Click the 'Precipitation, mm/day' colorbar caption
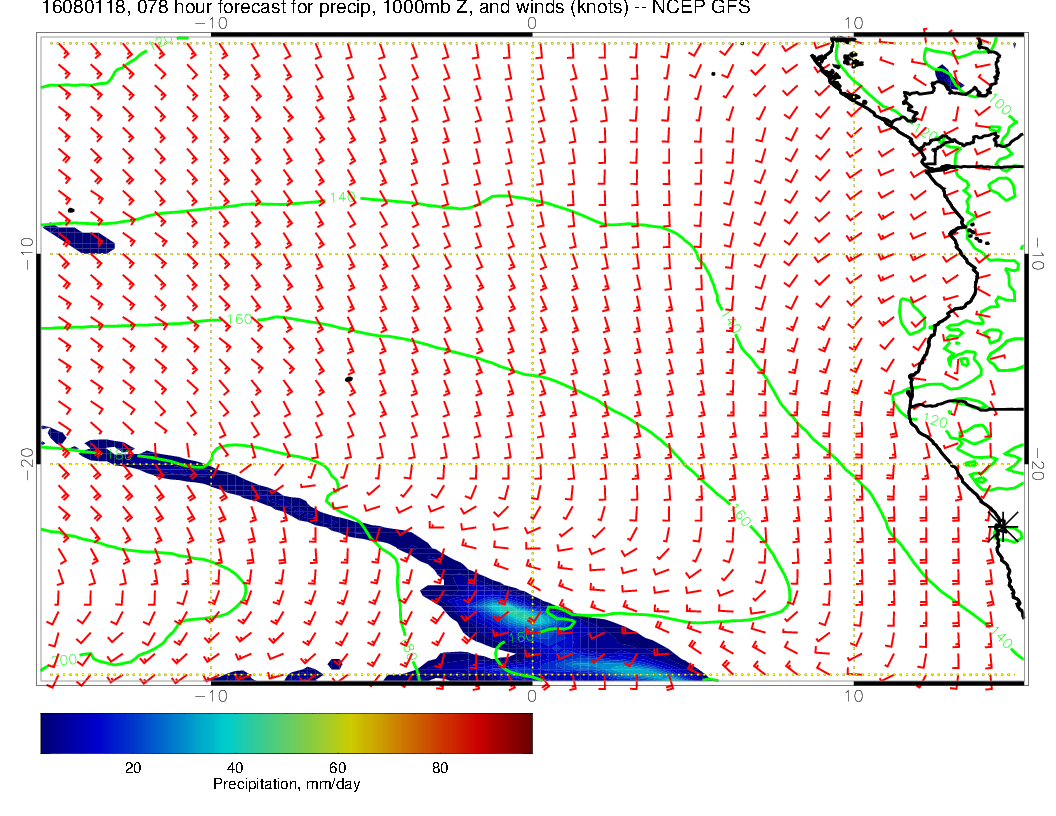 click(286, 784)
